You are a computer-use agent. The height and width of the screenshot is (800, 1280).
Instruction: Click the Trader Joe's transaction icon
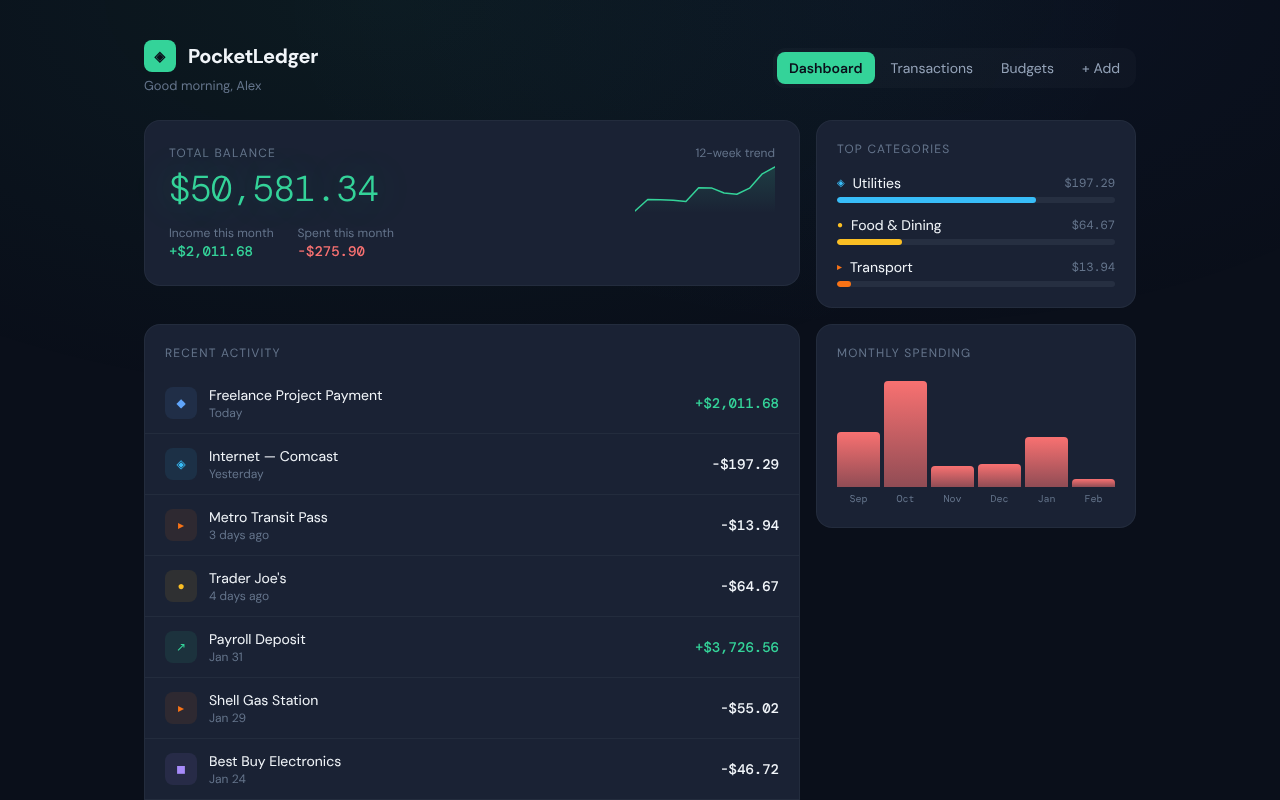point(180,586)
